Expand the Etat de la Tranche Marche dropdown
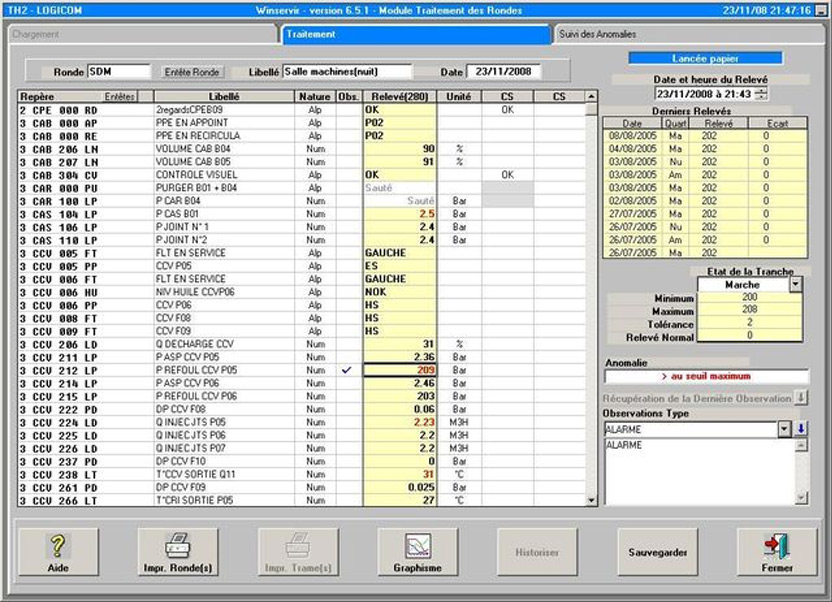Viewport: 832px width, 602px height. tap(795, 285)
